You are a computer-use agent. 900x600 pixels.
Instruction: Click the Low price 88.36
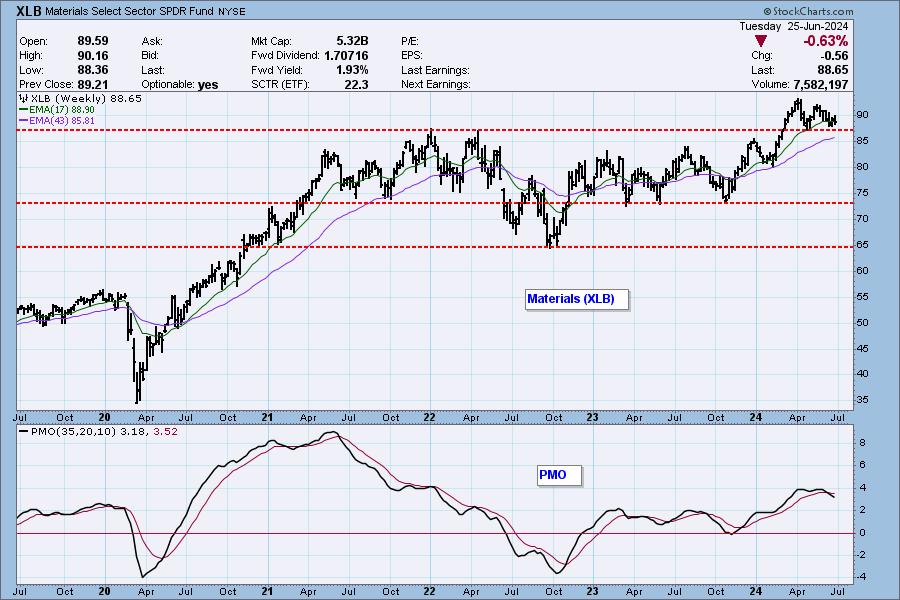tap(93, 70)
